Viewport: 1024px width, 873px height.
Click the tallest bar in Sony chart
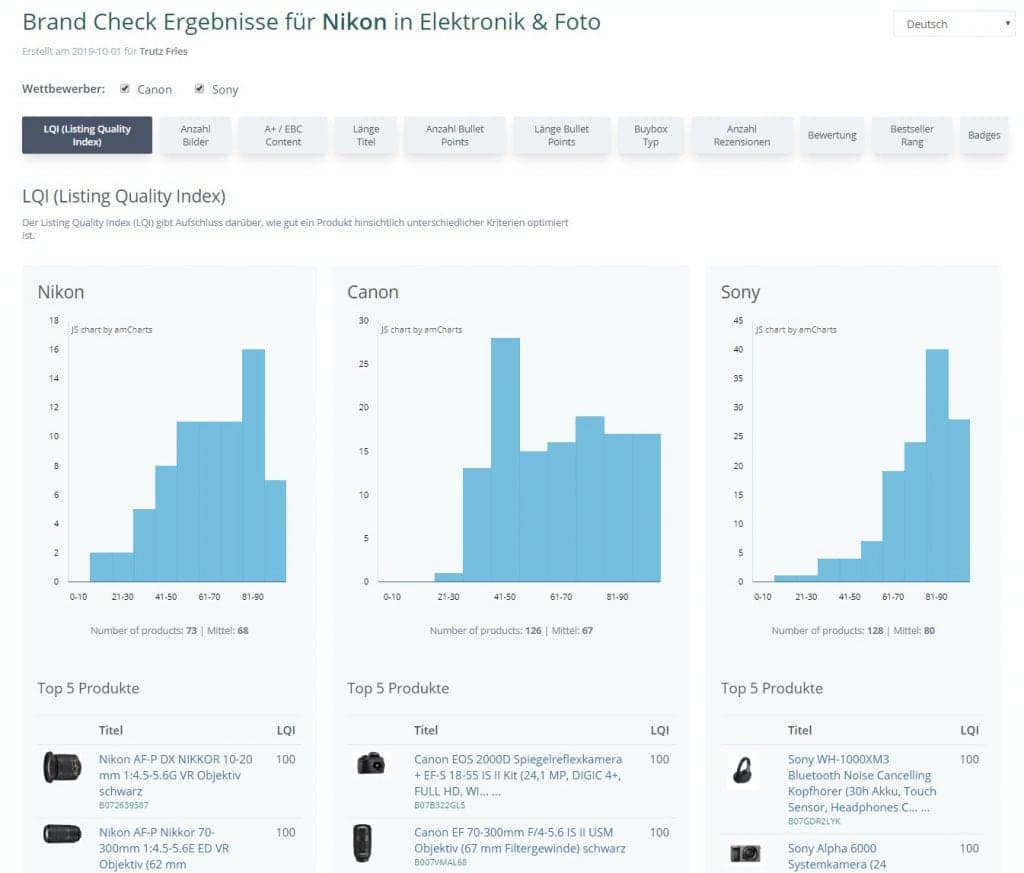pos(937,466)
